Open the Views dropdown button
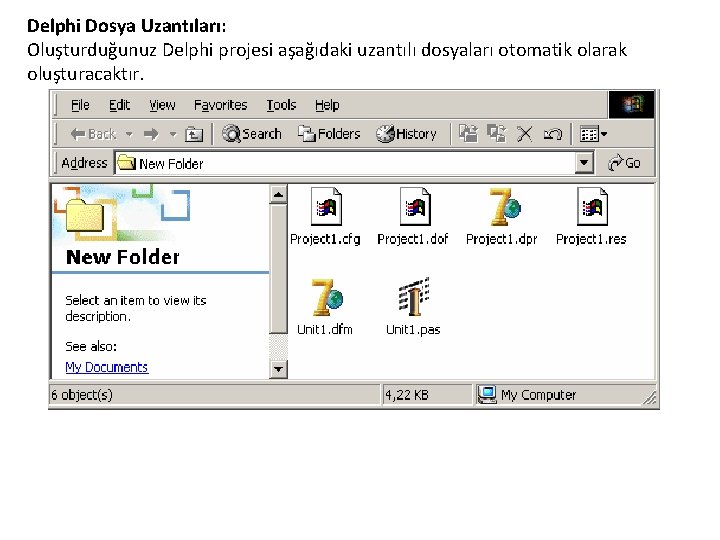Viewport: 720px width, 540px height. coord(593,134)
